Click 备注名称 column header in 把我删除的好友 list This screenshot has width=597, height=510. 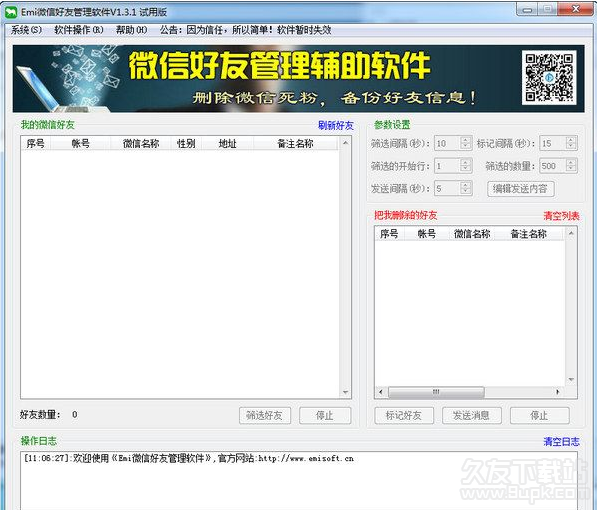point(528,234)
